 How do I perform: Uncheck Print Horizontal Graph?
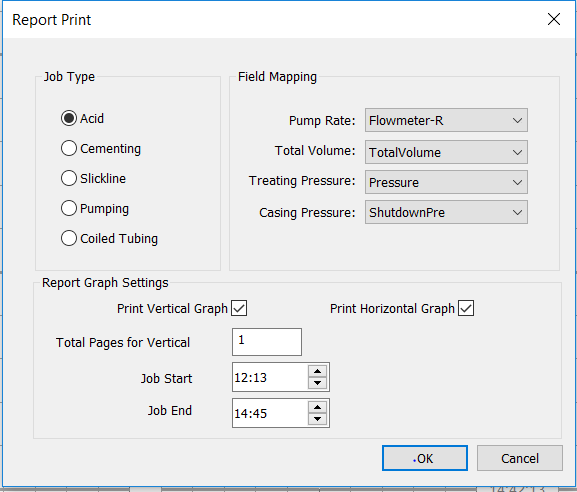466,308
